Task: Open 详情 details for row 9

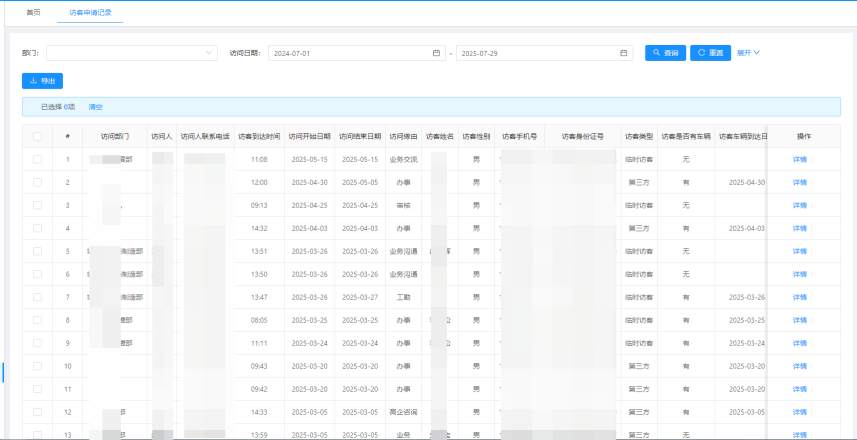Action: (x=800, y=343)
